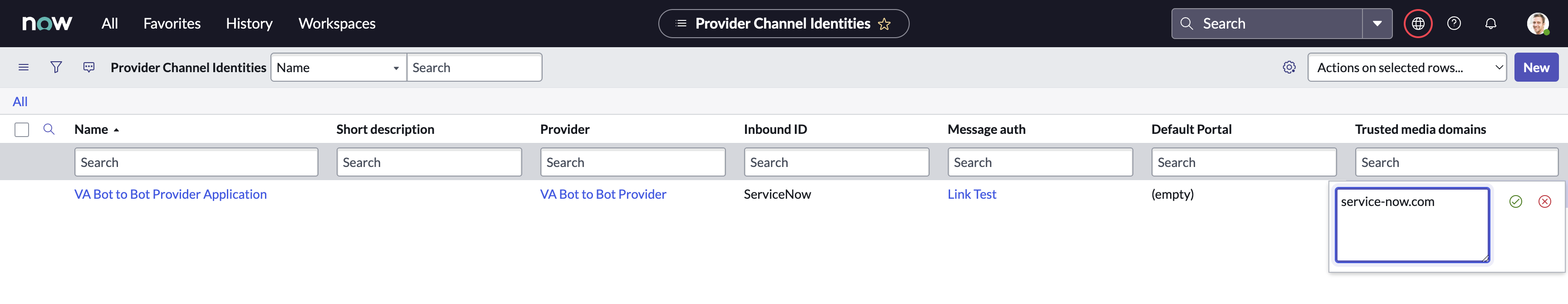
Task: Open VA Bot to Bot Provider Application record
Action: click(x=171, y=194)
